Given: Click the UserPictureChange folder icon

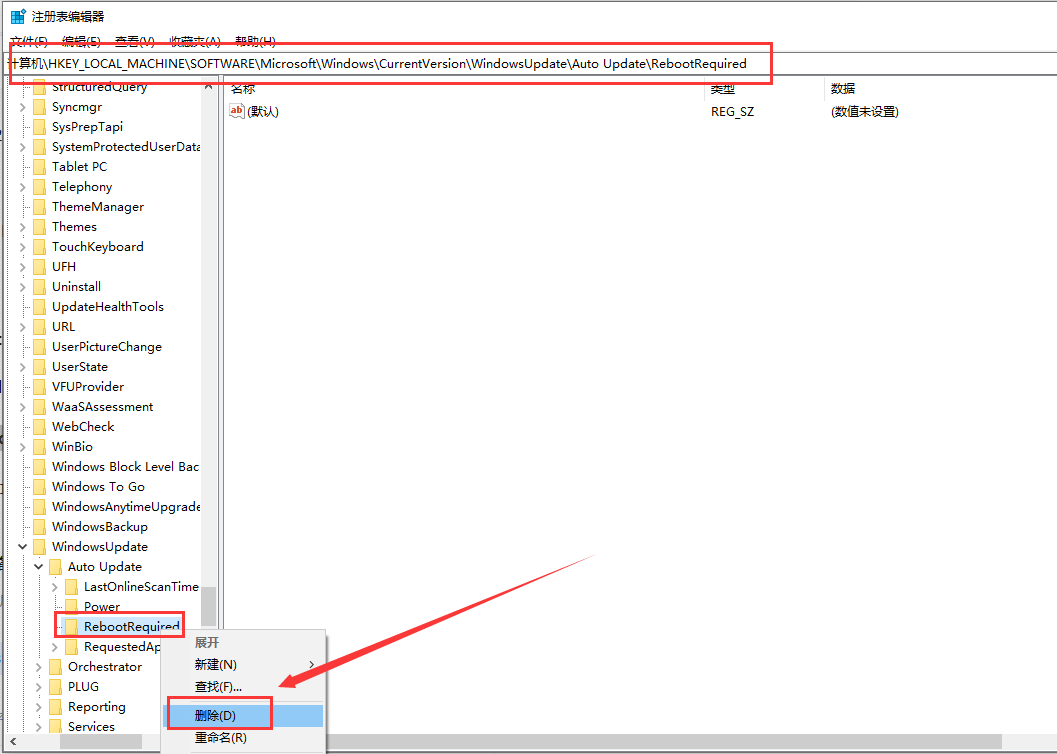Looking at the screenshot, I should (x=40, y=346).
